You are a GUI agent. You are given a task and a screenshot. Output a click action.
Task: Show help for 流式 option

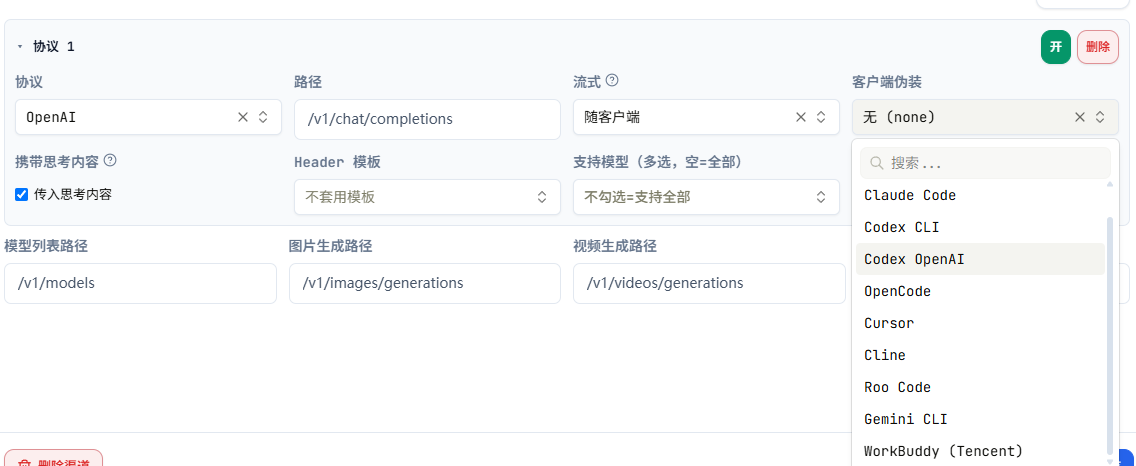[612, 80]
